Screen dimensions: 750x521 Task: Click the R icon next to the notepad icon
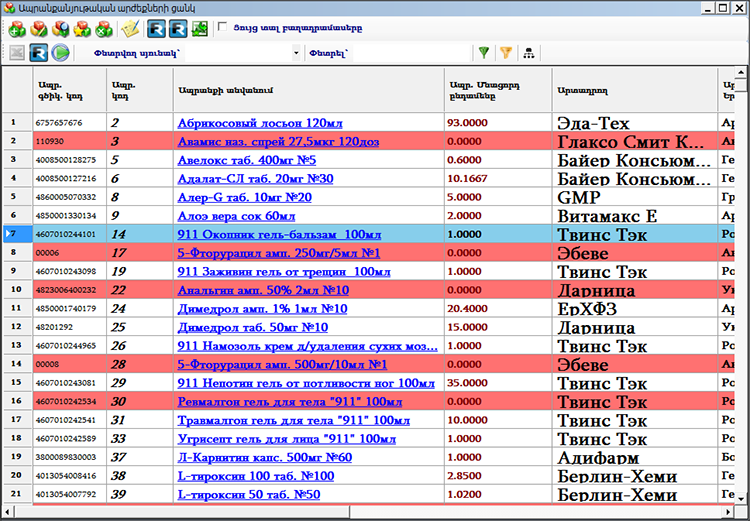point(156,29)
